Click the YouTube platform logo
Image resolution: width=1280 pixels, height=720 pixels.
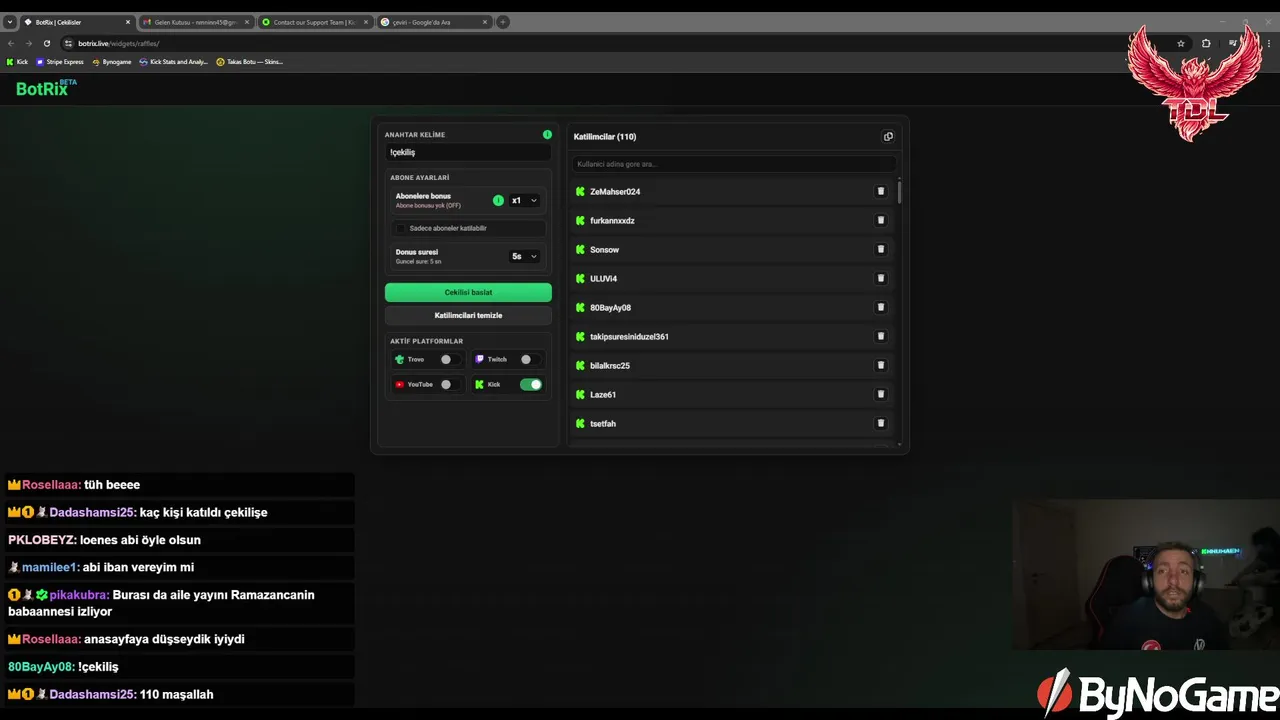click(400, 384)
